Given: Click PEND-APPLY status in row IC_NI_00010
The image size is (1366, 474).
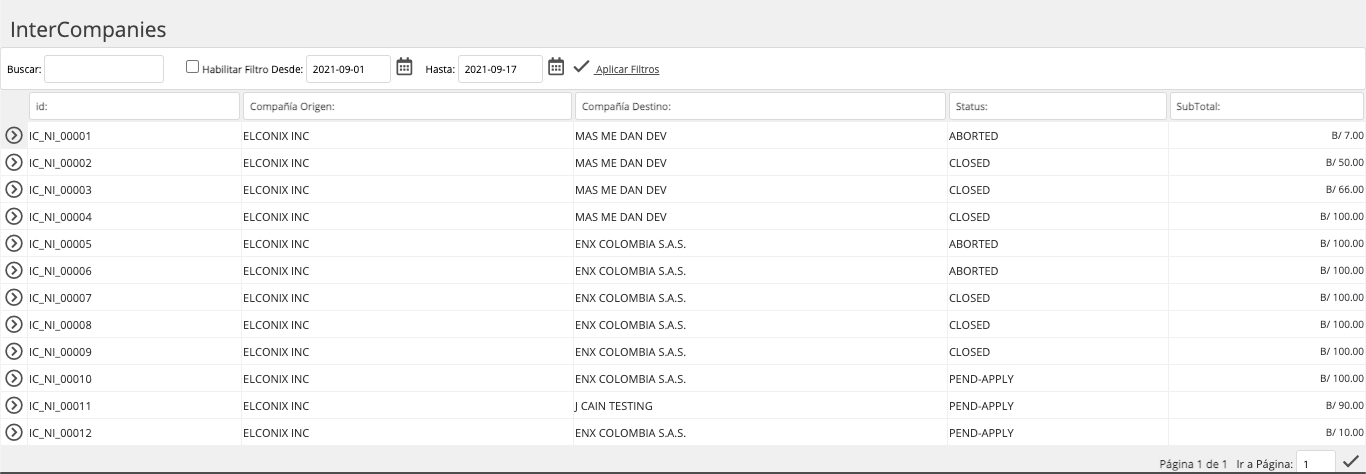Looking at the screenshot, I should click(x=981, y=378).
